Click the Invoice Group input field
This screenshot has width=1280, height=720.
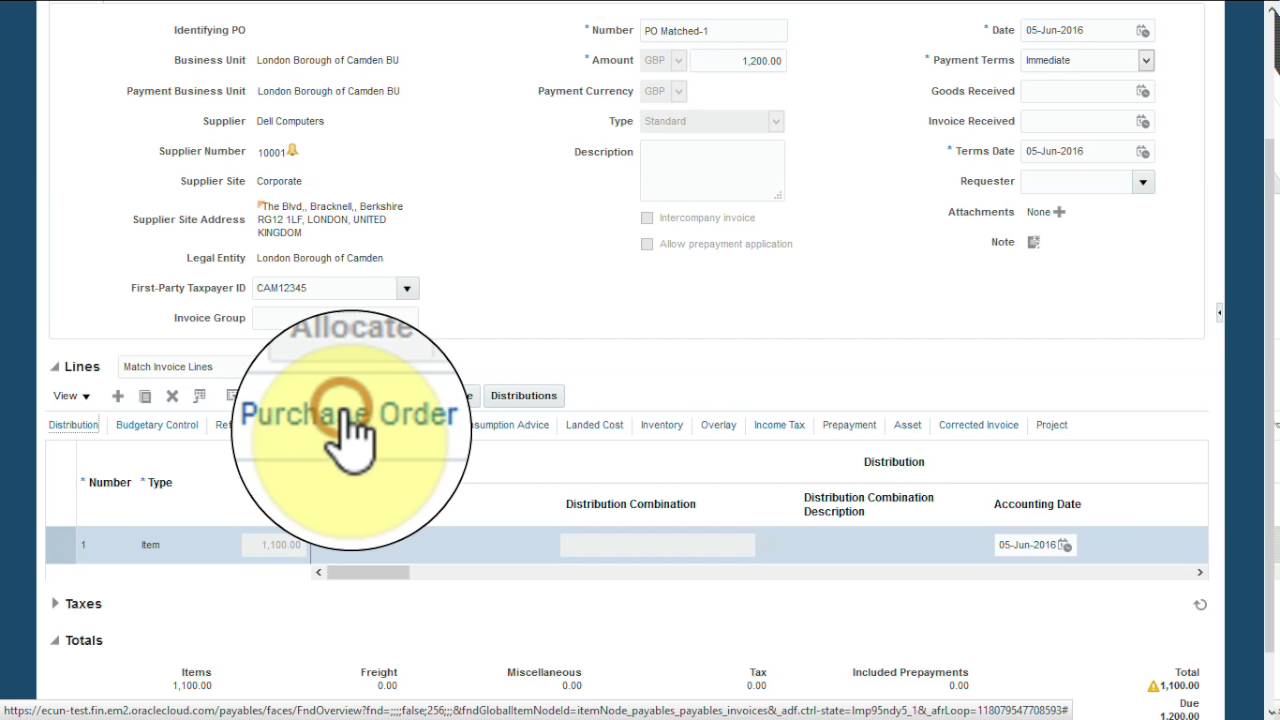pyautogui.click(x=335, y=318)
